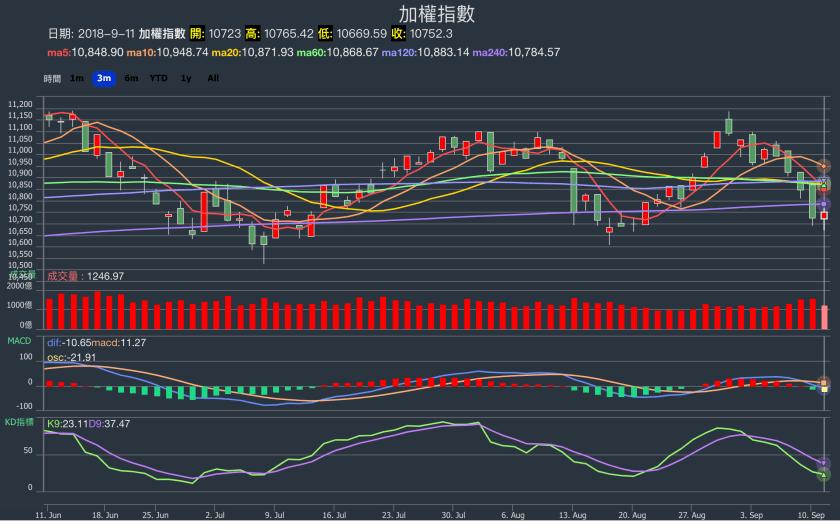This screenshot has width=840, height=521.
Task: Click the green K9 triangle endpoint marker
Action: [x=825, y=474]
